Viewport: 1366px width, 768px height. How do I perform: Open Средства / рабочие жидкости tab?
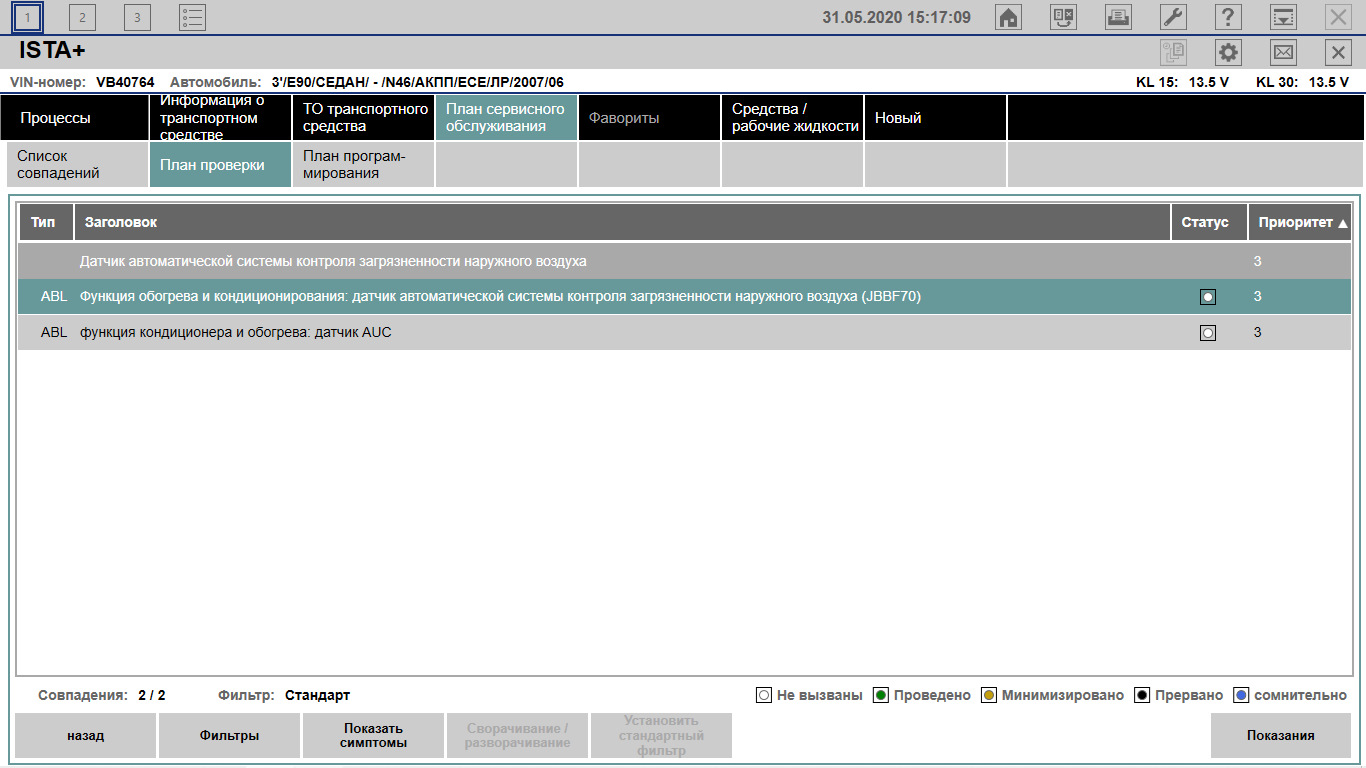click(792, 118)
